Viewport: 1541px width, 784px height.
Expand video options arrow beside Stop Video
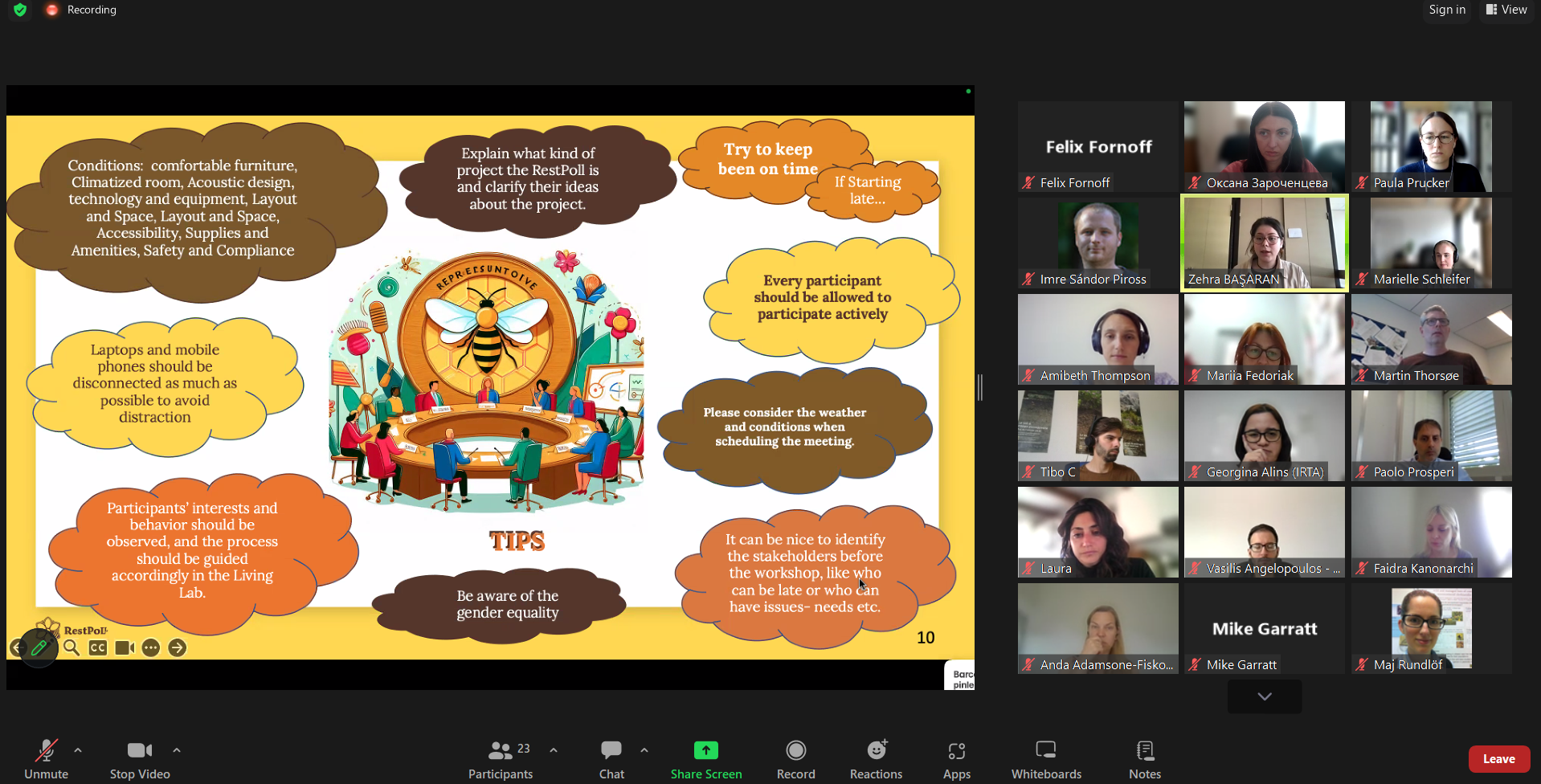point(177,750)
